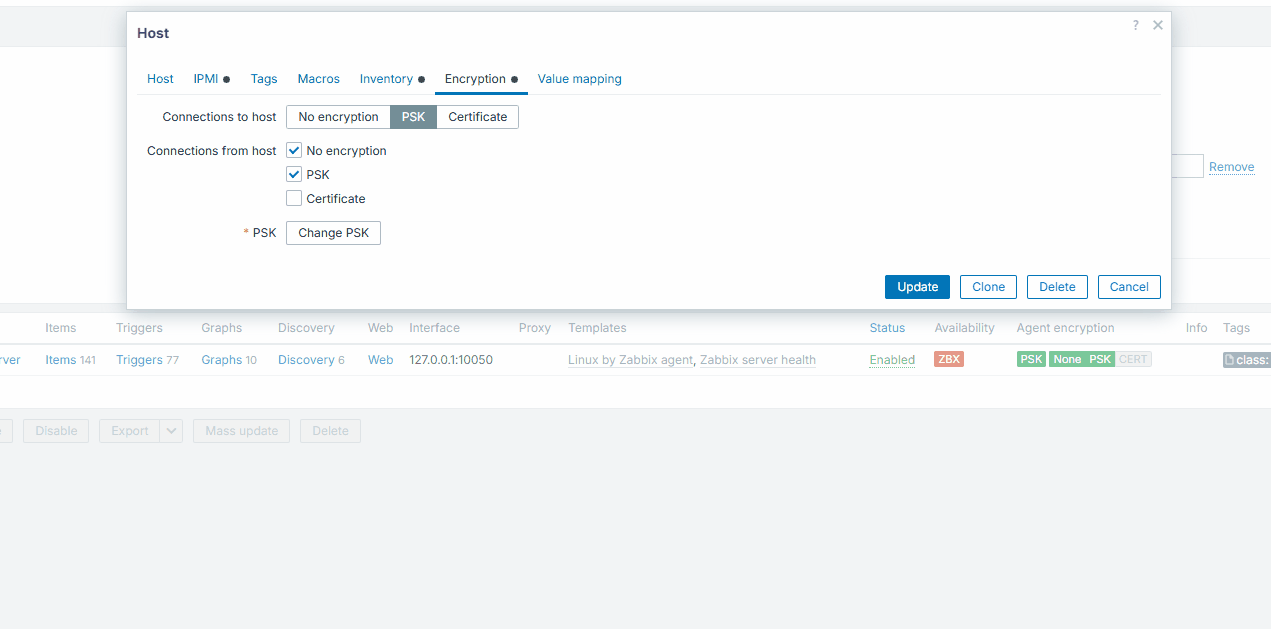
Task: Click the class tag icon in Tags column
Action: pos(1231,360)
